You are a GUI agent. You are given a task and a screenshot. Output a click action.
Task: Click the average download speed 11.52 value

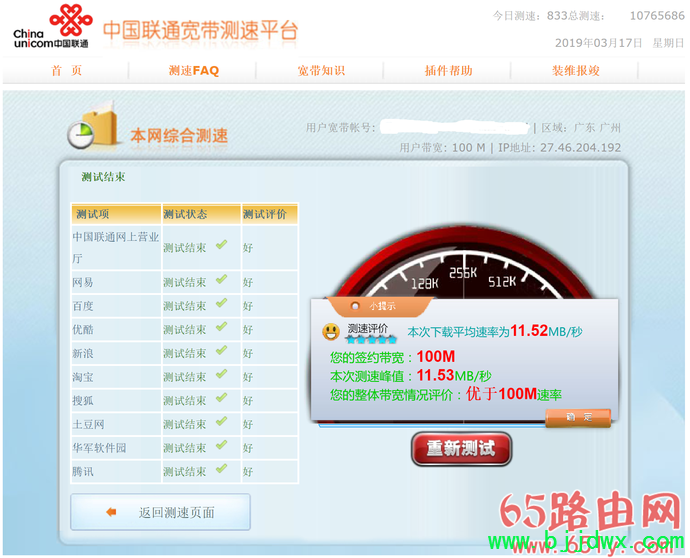(529, 331)
